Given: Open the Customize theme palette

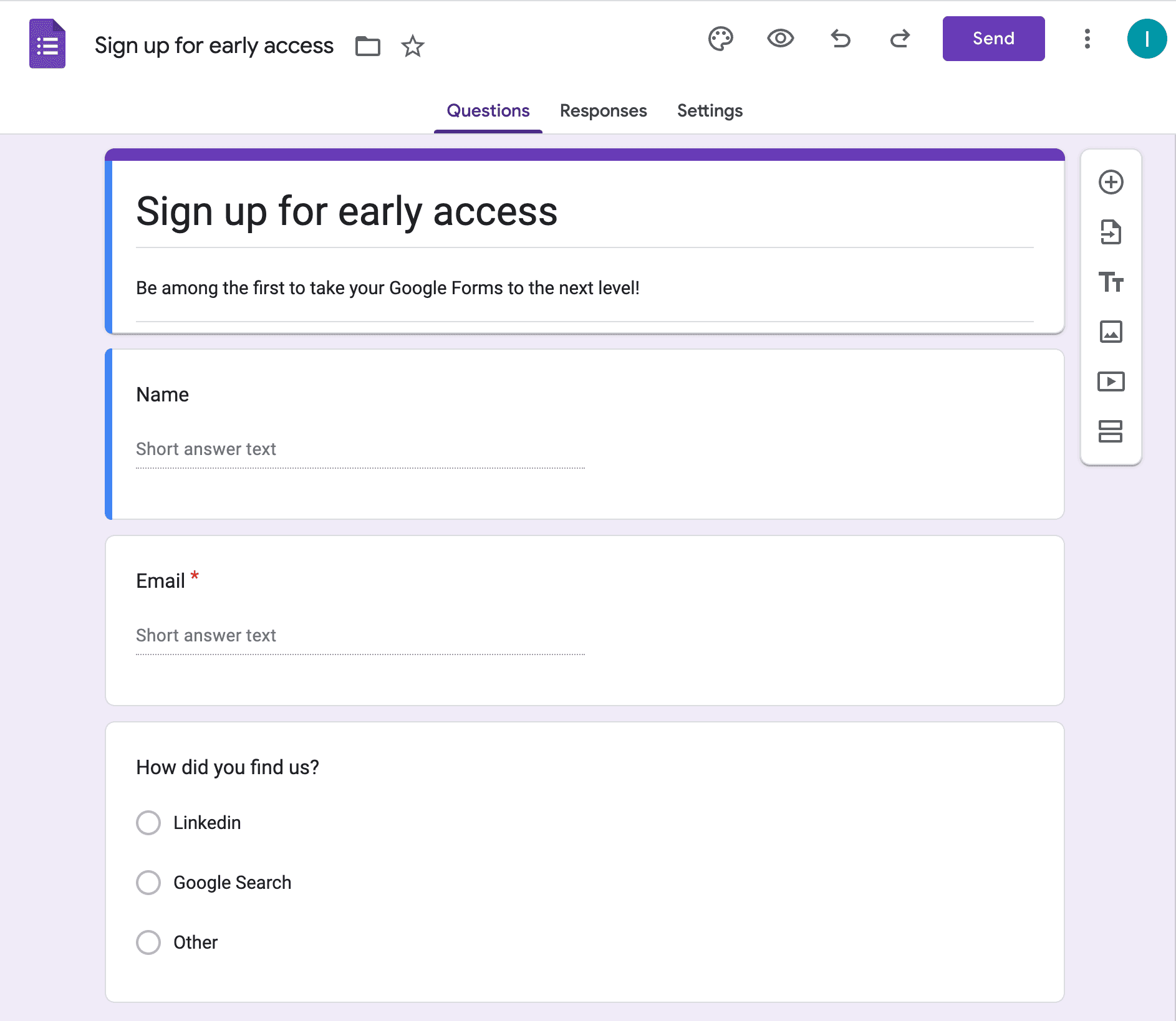Looking at the screenshot, I should (x=721, y=39).
